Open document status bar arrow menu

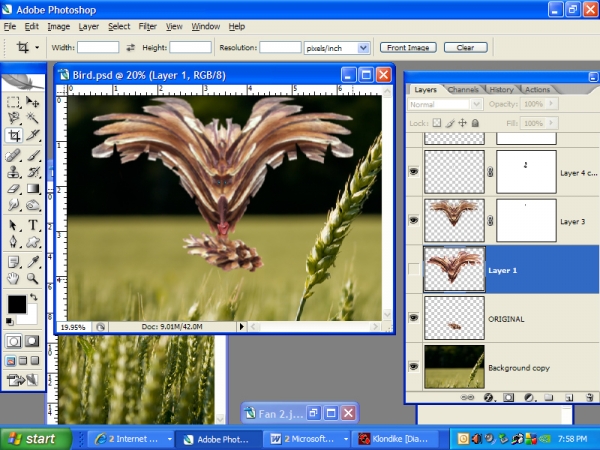pyautogui.click(x=241, y=327)
